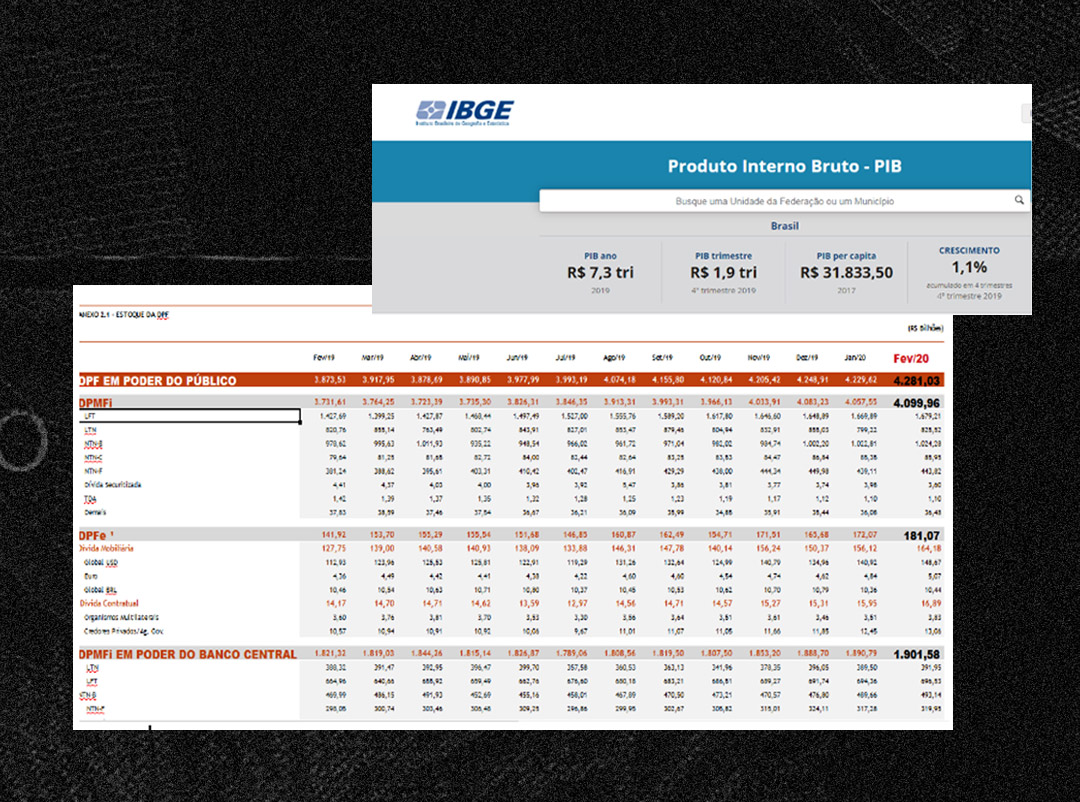Click the 'TDA' row label
Viewport: 1080px width, 802px height.
pyautogui.click(x=90, y=499)
